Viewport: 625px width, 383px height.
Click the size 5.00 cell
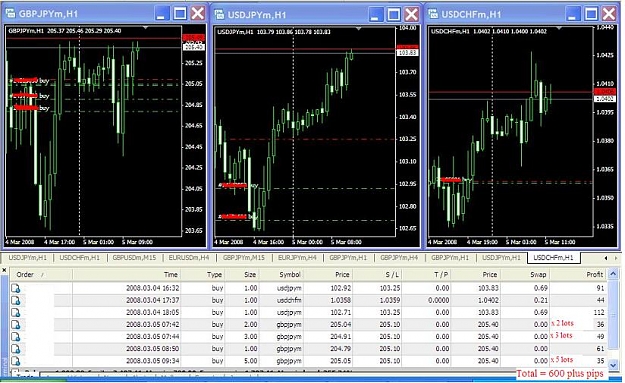pyautogui.click(x=250, y=361)
